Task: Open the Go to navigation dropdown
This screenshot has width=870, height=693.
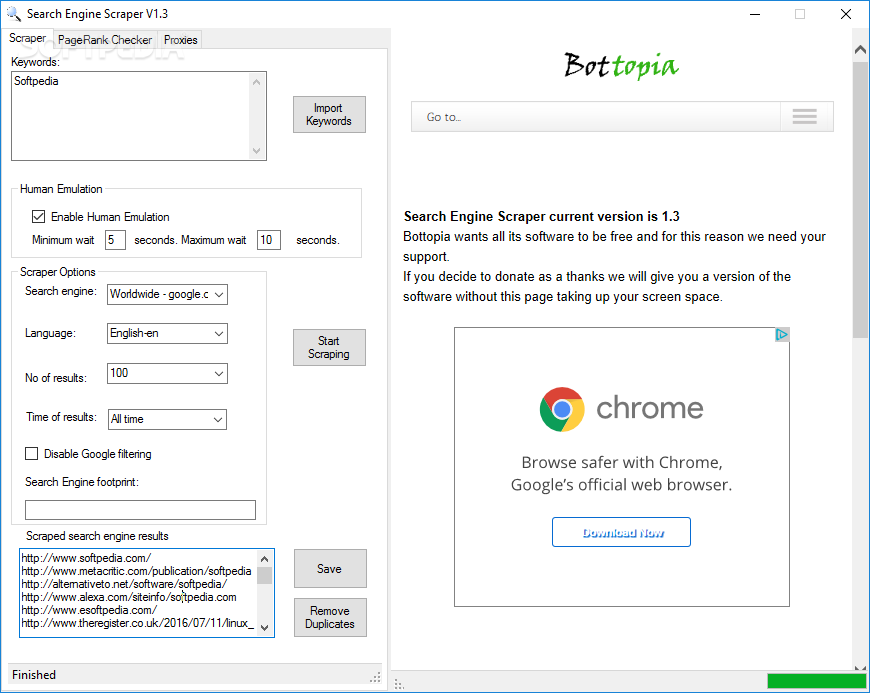Action: tap(622, 117)
